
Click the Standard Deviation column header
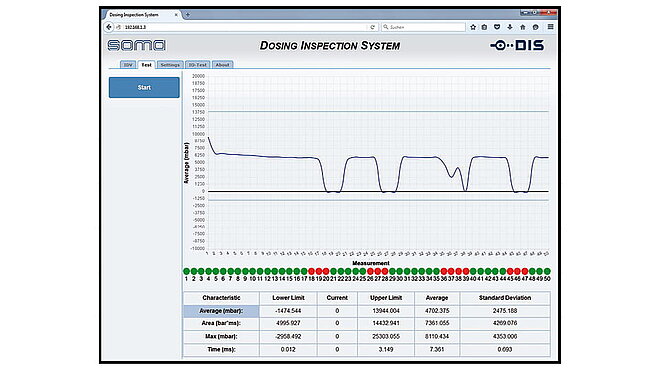(505, 298)
